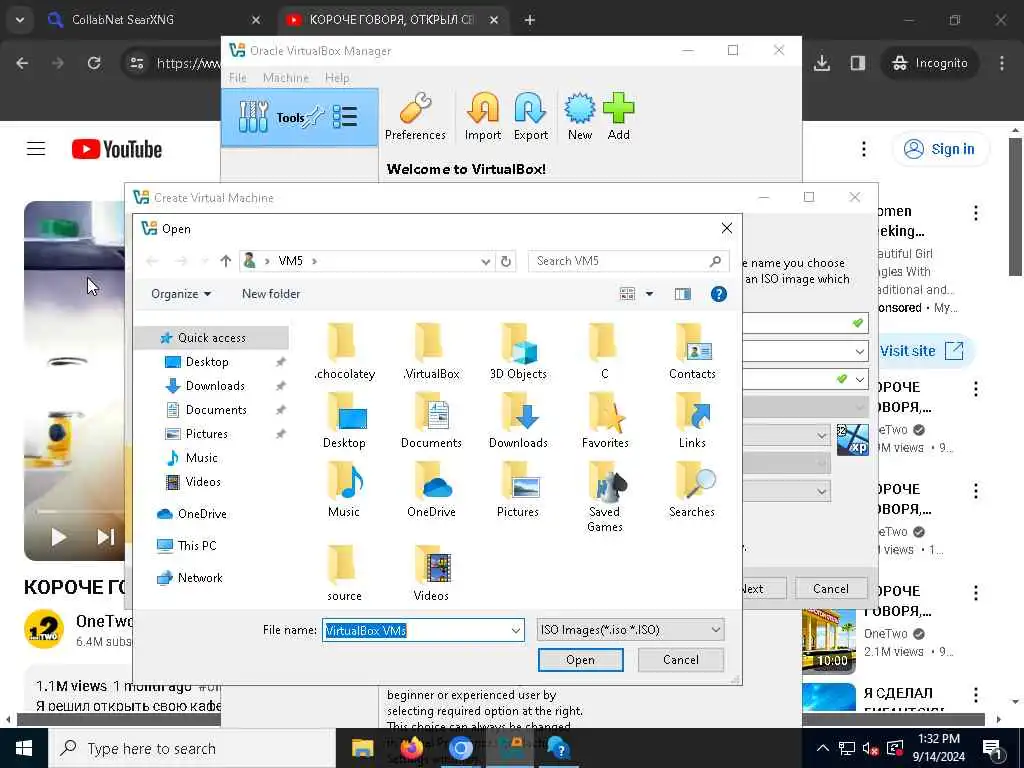Select the Music folder in file list
Viewport: 1024px width, 768px height.
pos(344,489)
